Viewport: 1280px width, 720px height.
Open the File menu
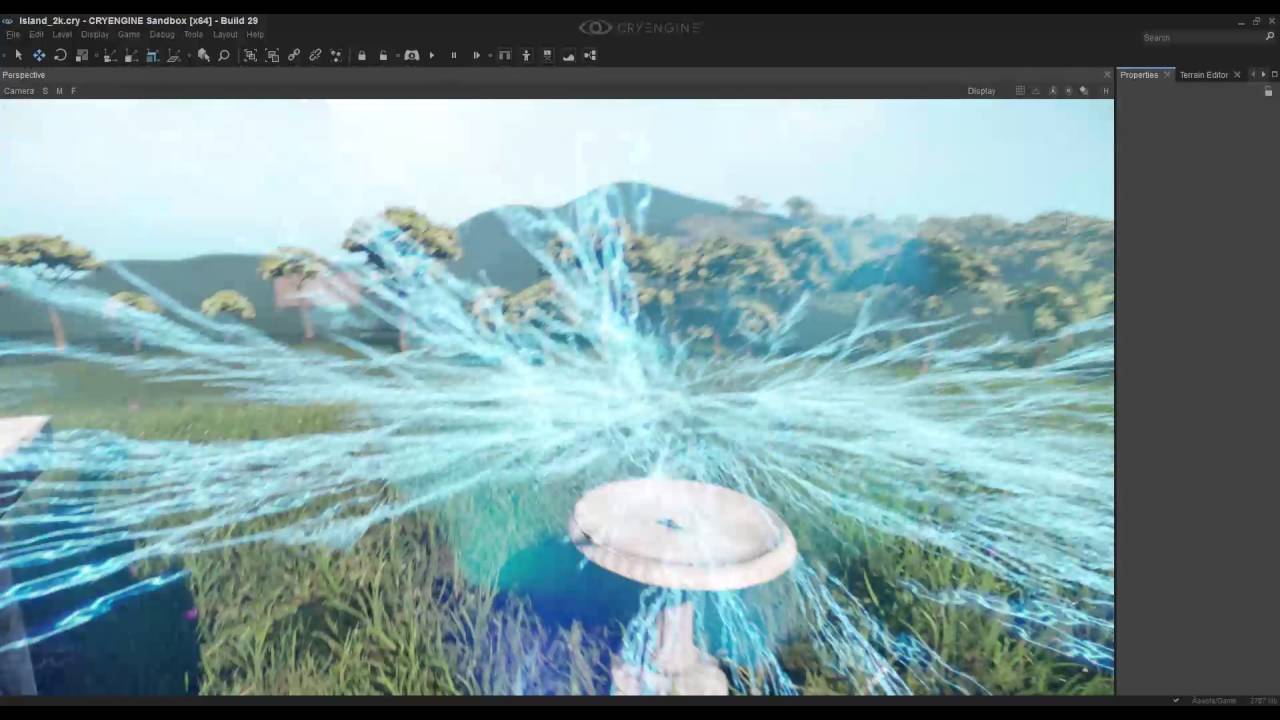click(x=13, y=35)
